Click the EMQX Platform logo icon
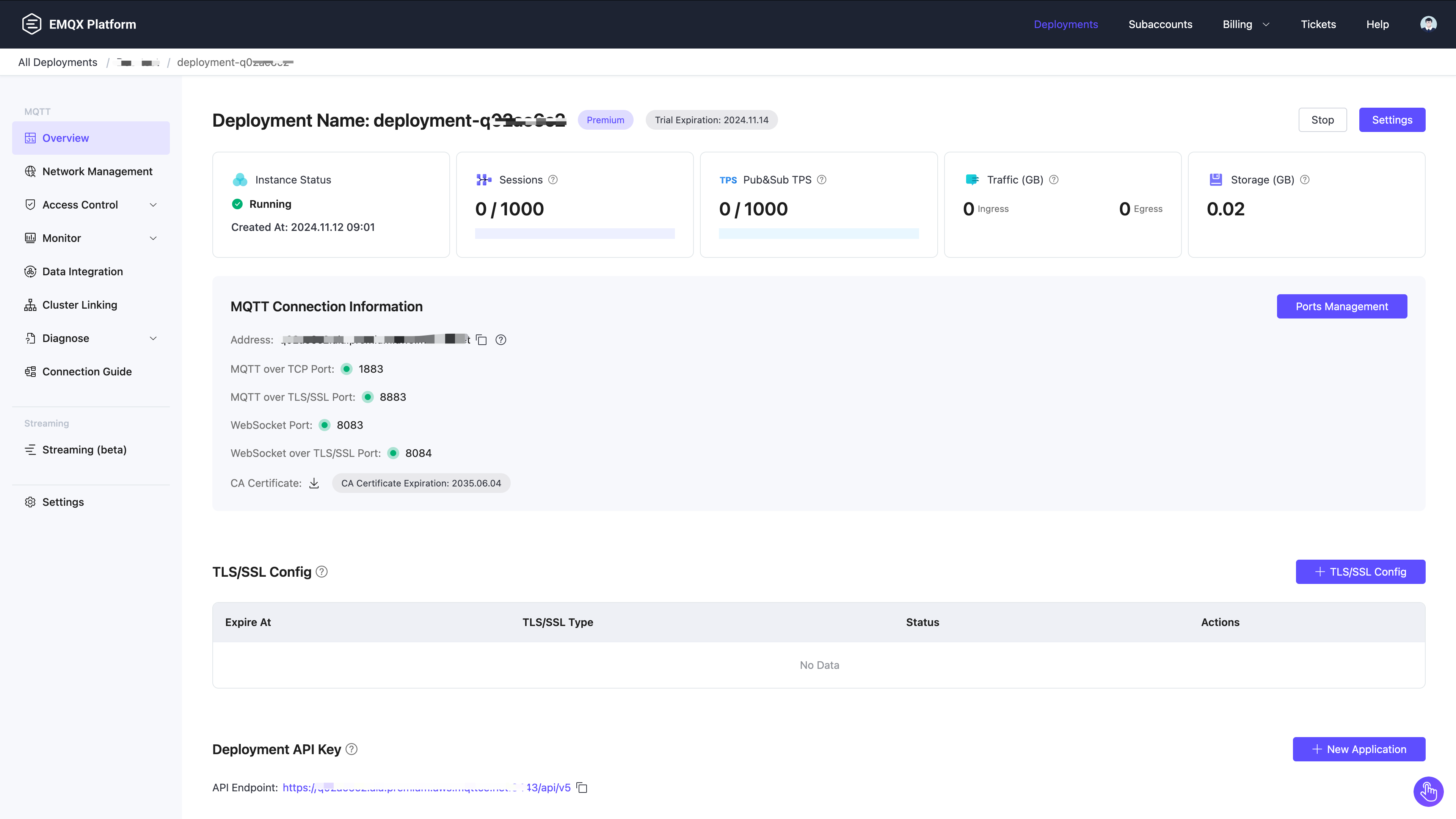The image size is (1456, 819). (x=31, y=24)
